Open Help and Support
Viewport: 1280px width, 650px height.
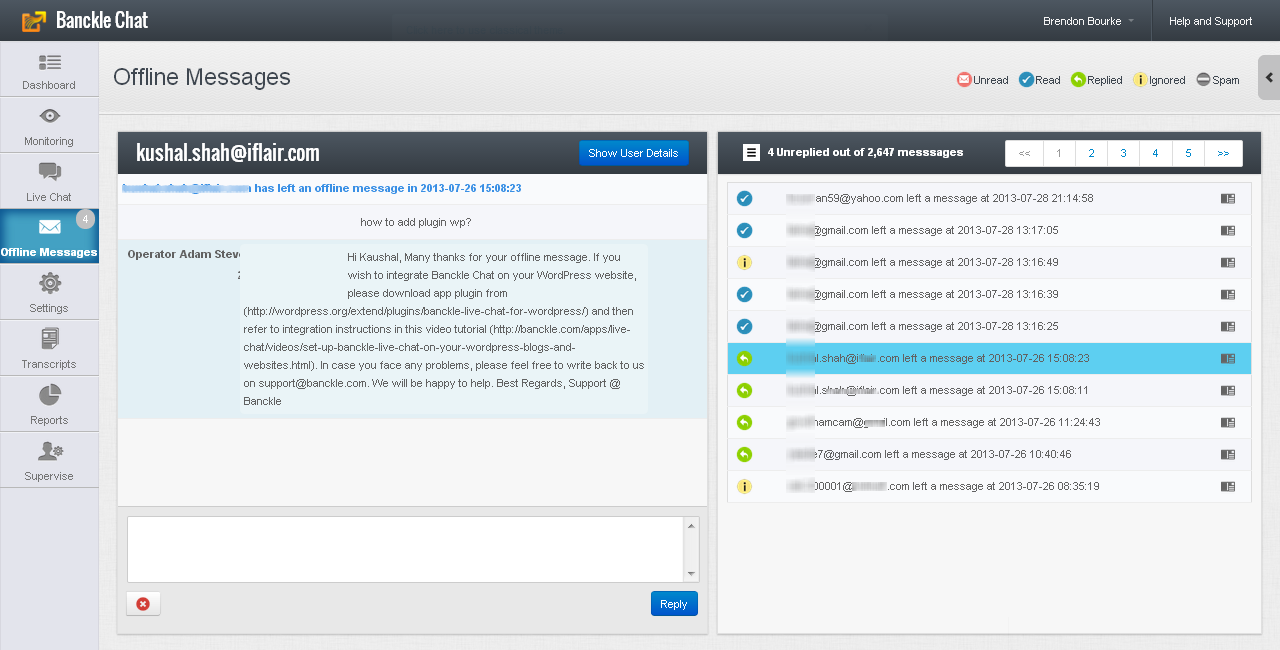(1210, 21)
